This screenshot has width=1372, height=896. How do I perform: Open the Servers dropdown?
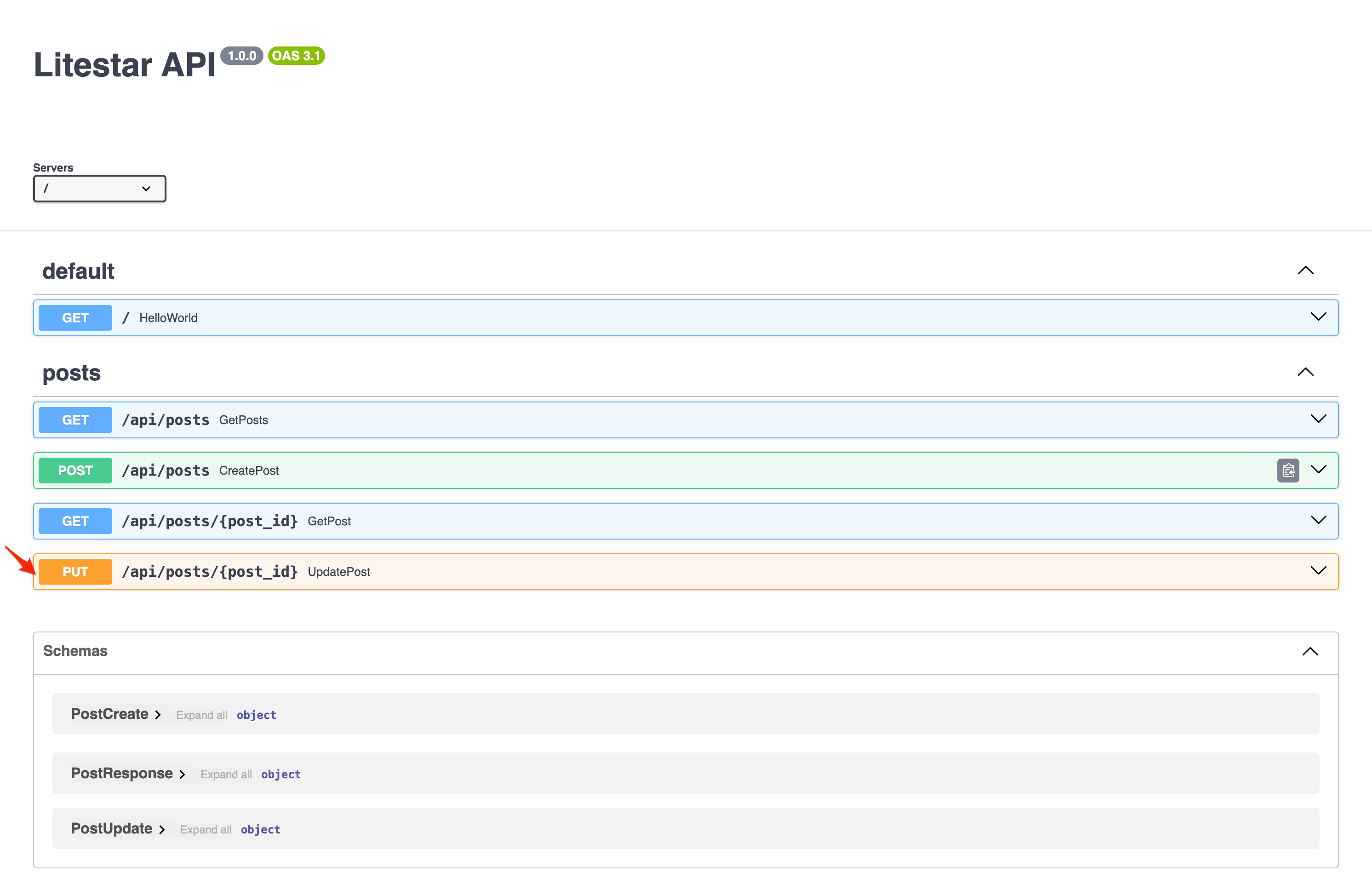[x=100, y=189]
